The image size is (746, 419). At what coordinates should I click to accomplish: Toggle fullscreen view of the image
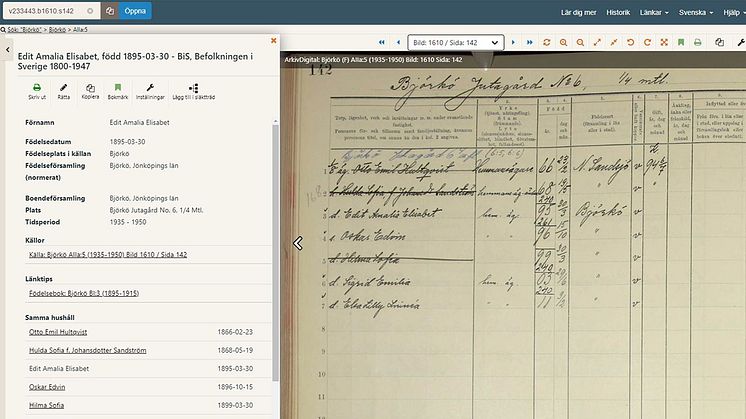pos(664,42)
